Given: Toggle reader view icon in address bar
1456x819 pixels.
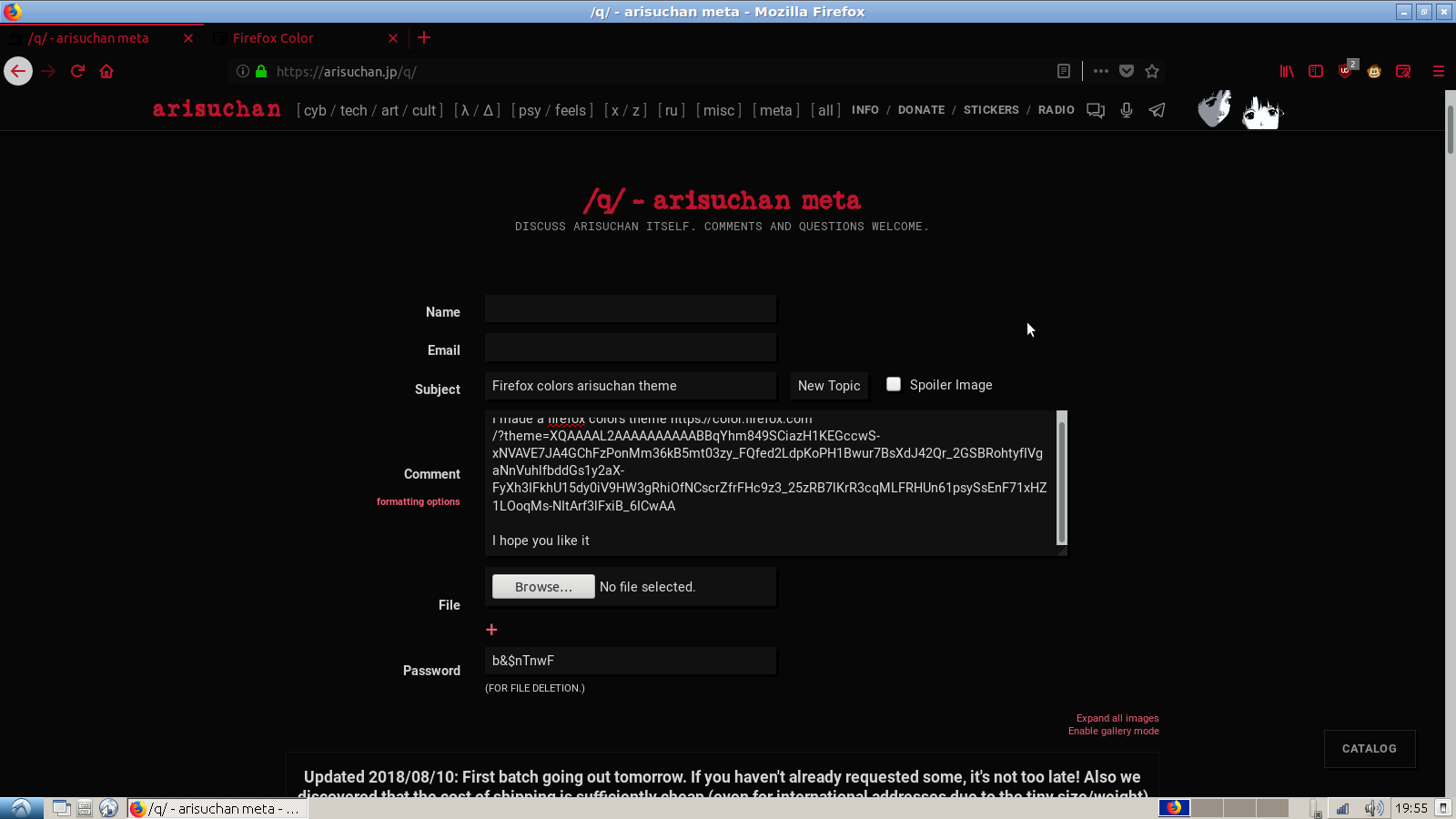Looking at the screenshot, I should (x=1063, y=71).
